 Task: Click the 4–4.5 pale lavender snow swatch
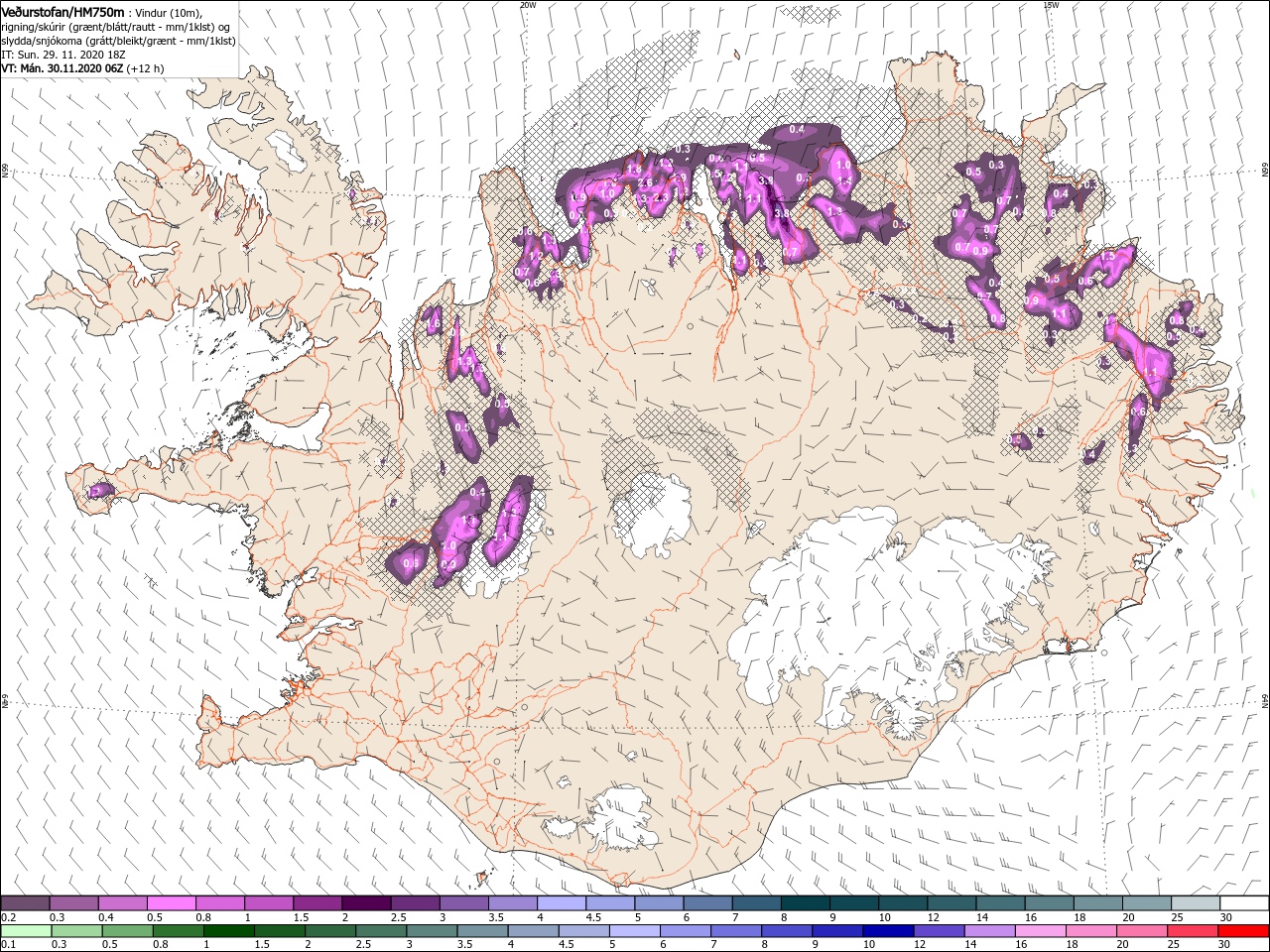tap(562, 903)
